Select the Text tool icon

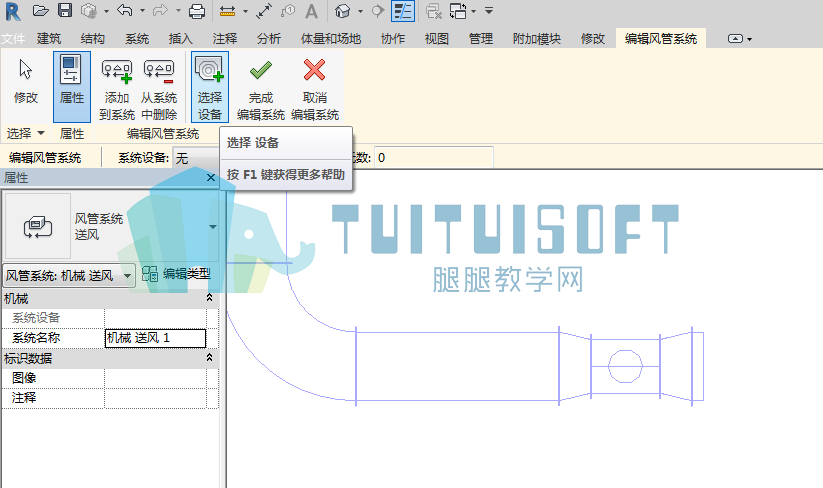(312, 10)
